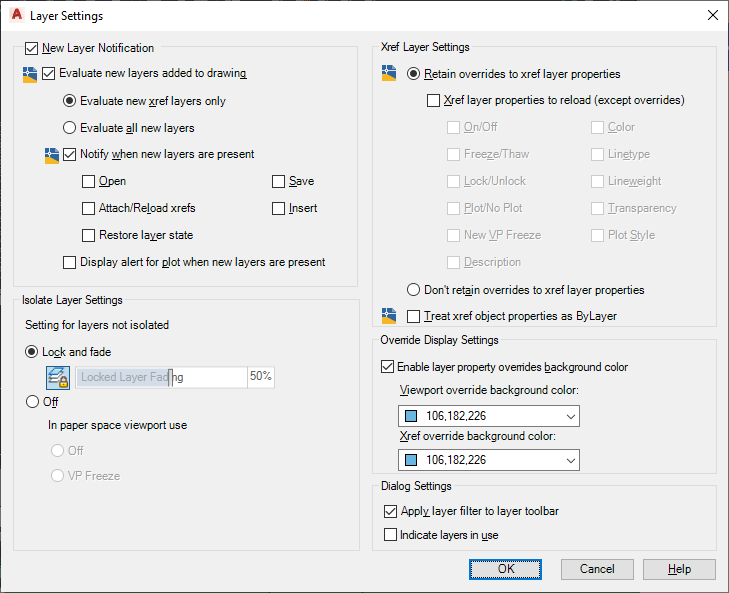This screenshot has width=729, height=593.
Task: Click icon beside Notify when new layers
Action: click(x=52, y=155)
